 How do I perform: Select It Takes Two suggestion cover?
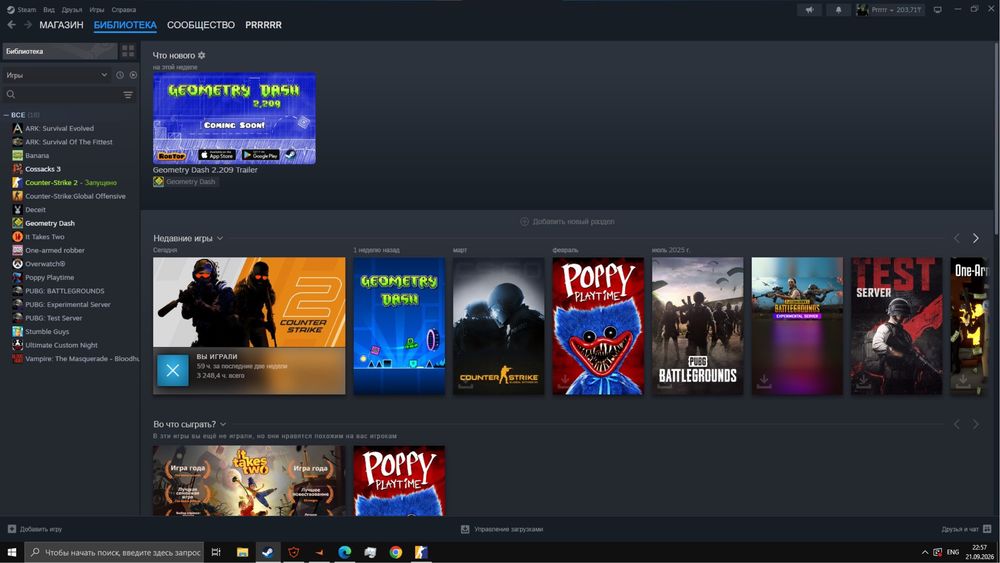click(x=249, y=481)
